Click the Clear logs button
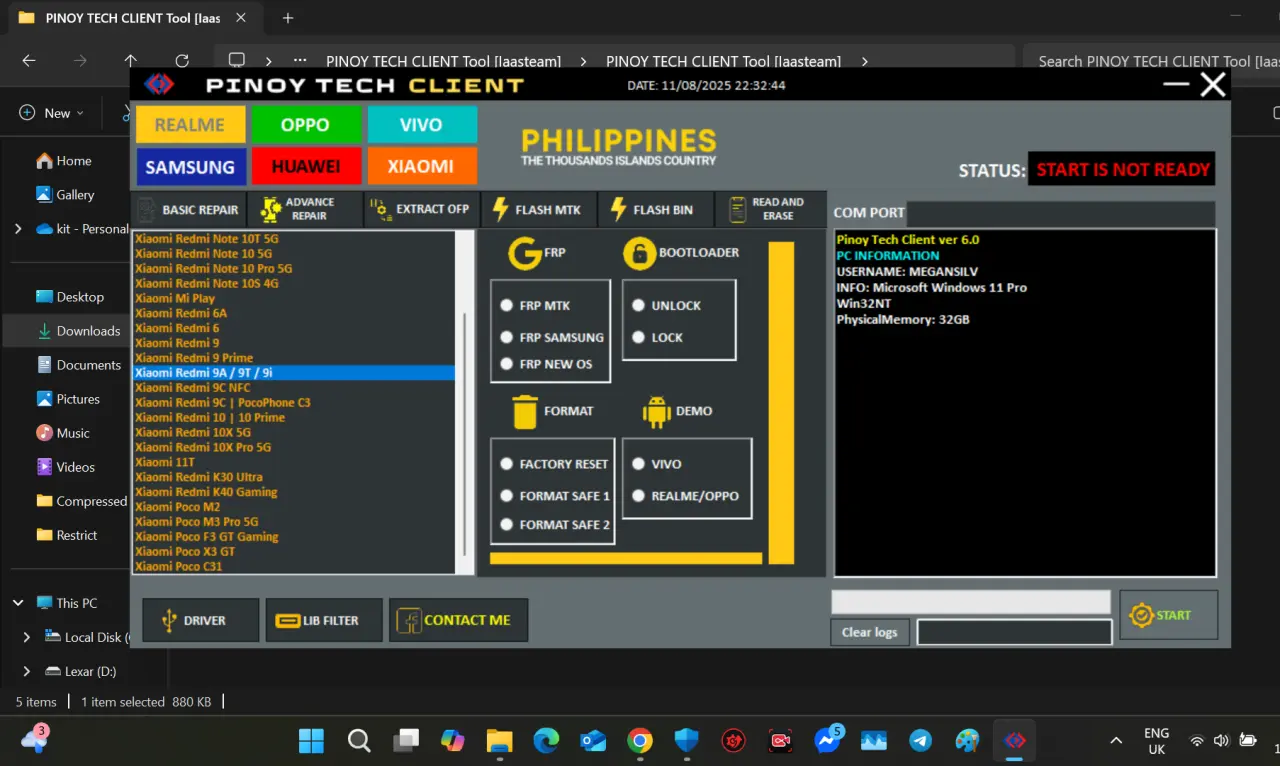The width and height of the screenshot is (1280, 766). click(x=869, y=632)
